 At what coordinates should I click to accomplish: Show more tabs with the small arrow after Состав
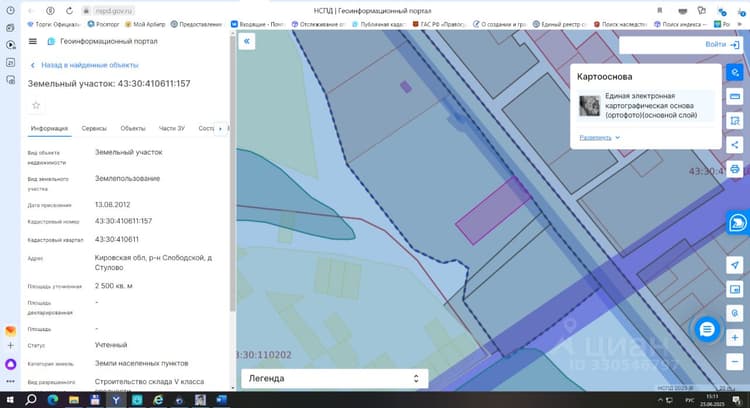[x=220, y=129]
